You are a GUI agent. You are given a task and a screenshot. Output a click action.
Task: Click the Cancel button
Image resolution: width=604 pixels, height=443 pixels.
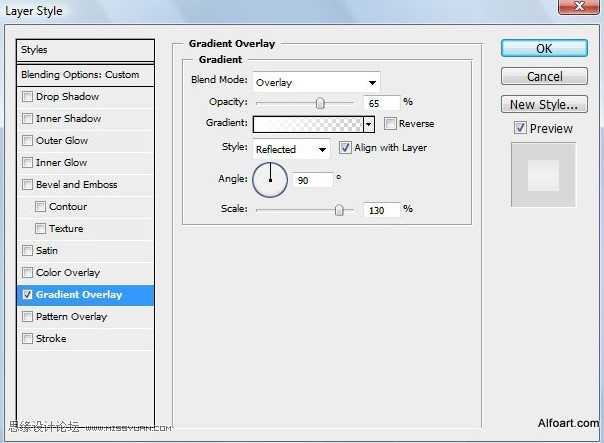point(544,76)
